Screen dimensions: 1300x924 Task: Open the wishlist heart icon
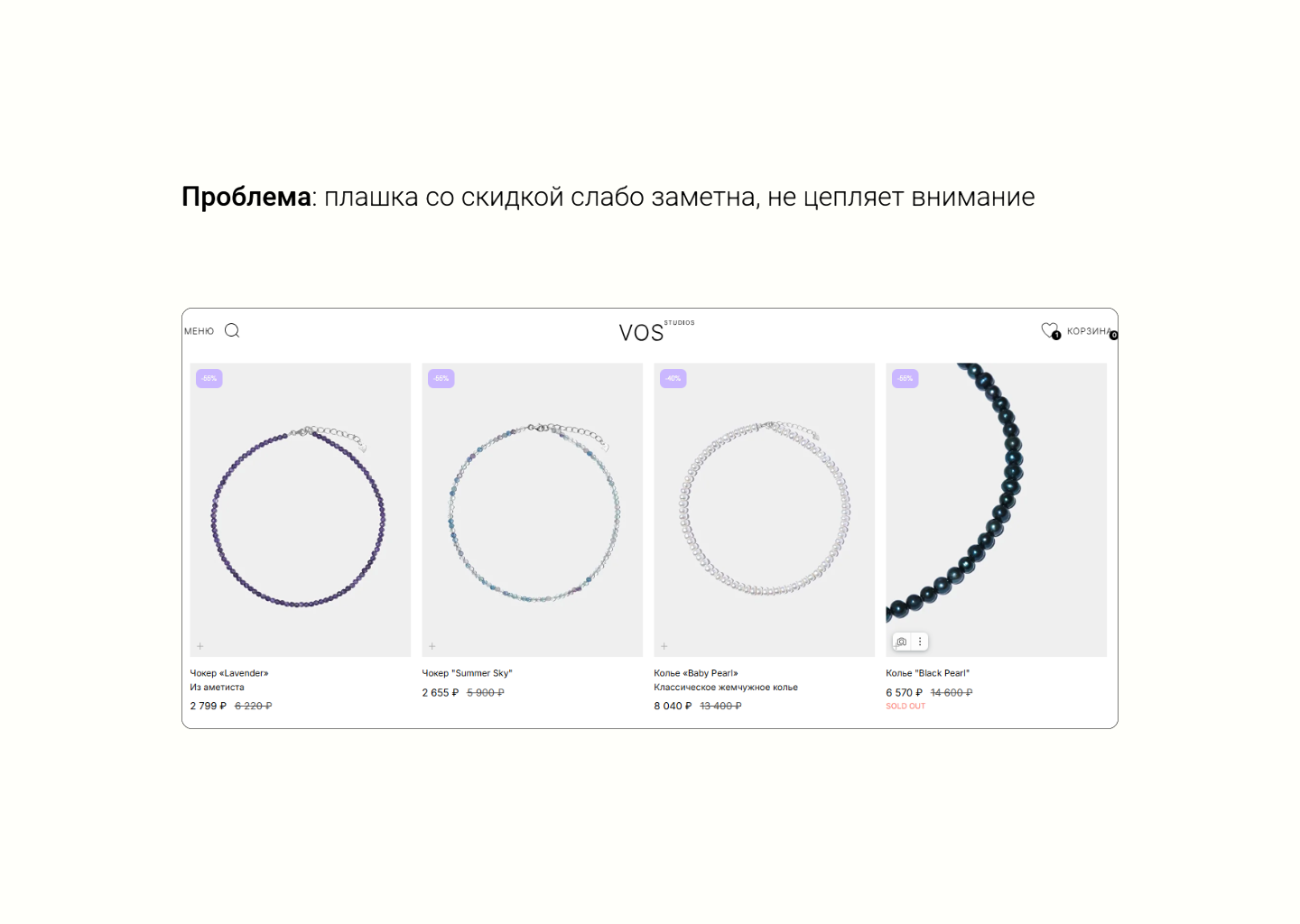1049,330
